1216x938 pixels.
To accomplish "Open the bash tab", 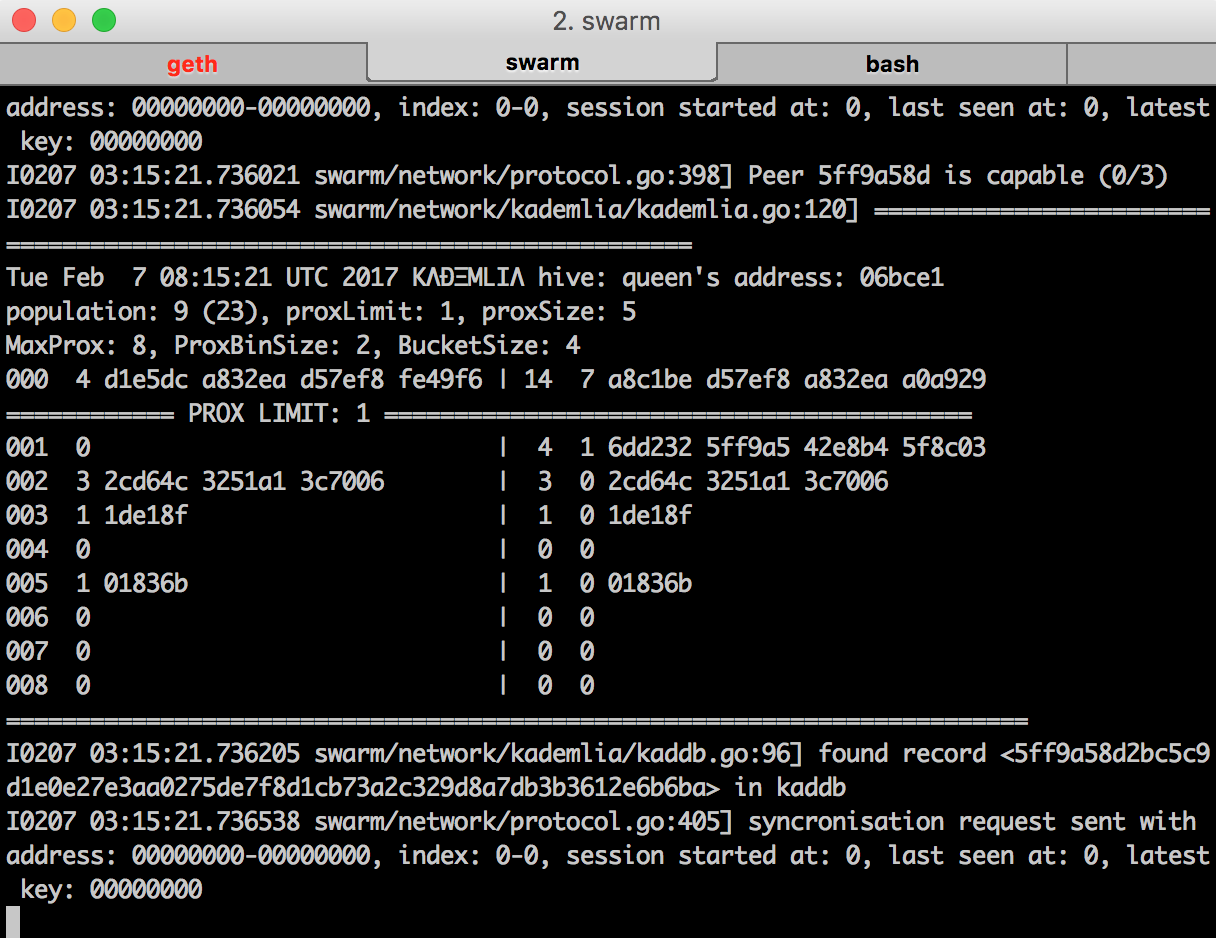I will [892, 65].
